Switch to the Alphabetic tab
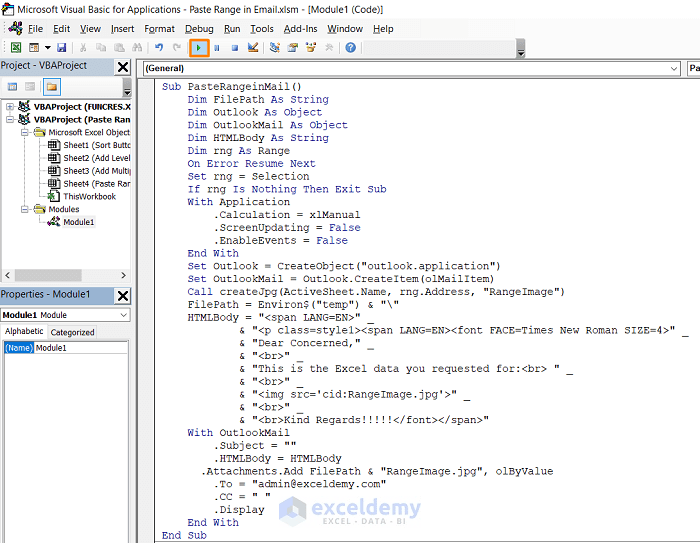Image resolution: width=700 pixels, height=543 pixels. point(24,331)
